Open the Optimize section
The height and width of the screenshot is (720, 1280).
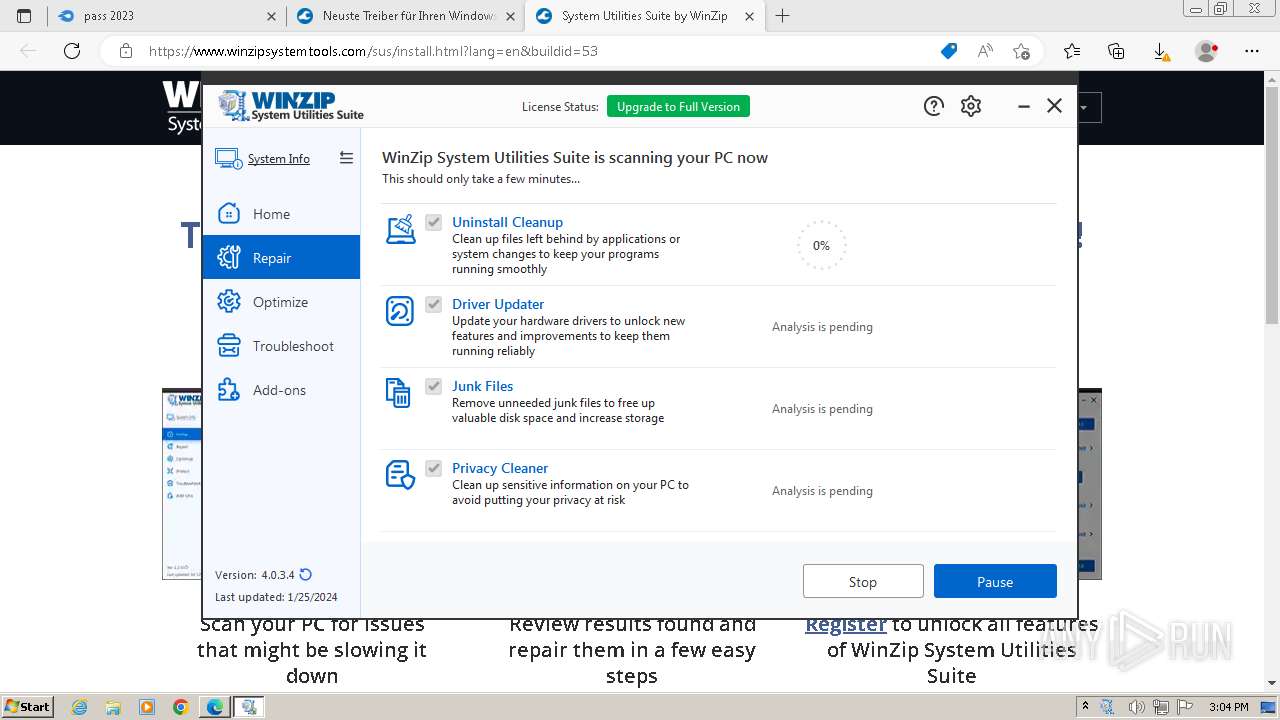[281, 302]
